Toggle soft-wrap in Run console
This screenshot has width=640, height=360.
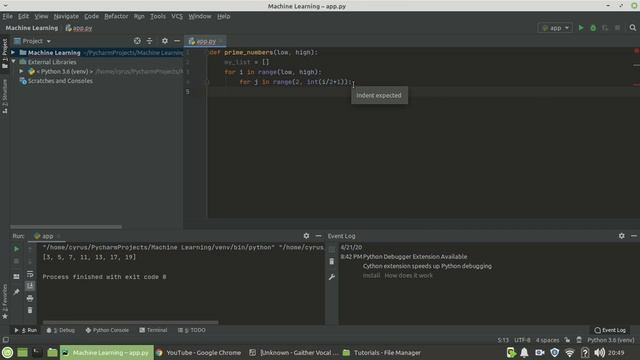click(30, 274)
